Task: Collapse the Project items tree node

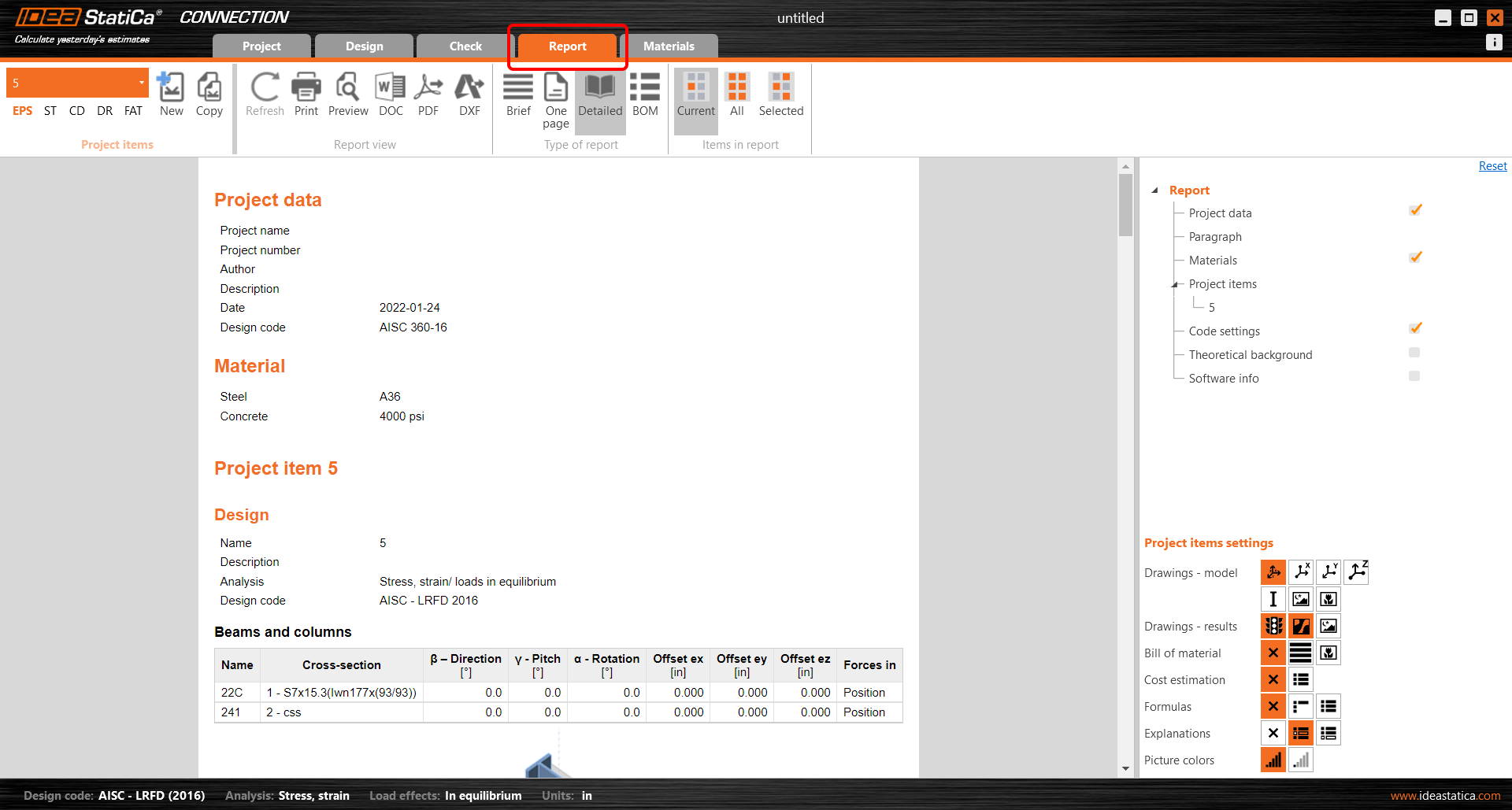Action: tap(1174, 284)
